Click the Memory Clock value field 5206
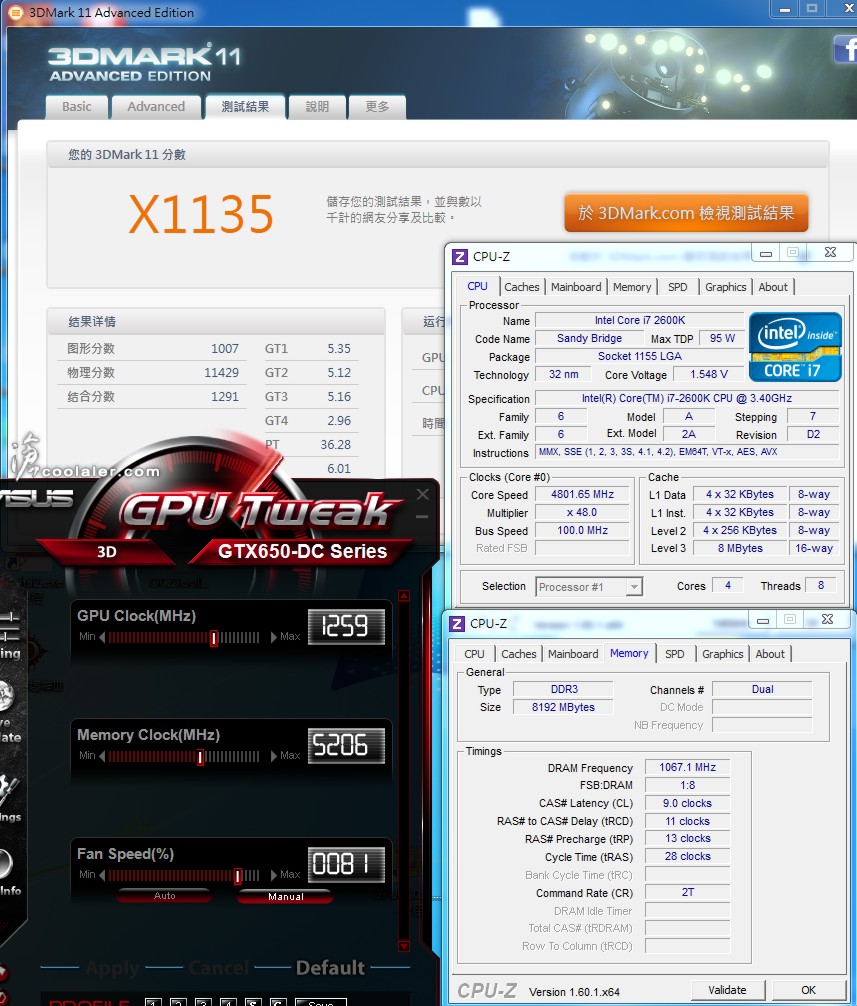 point(346,746)
